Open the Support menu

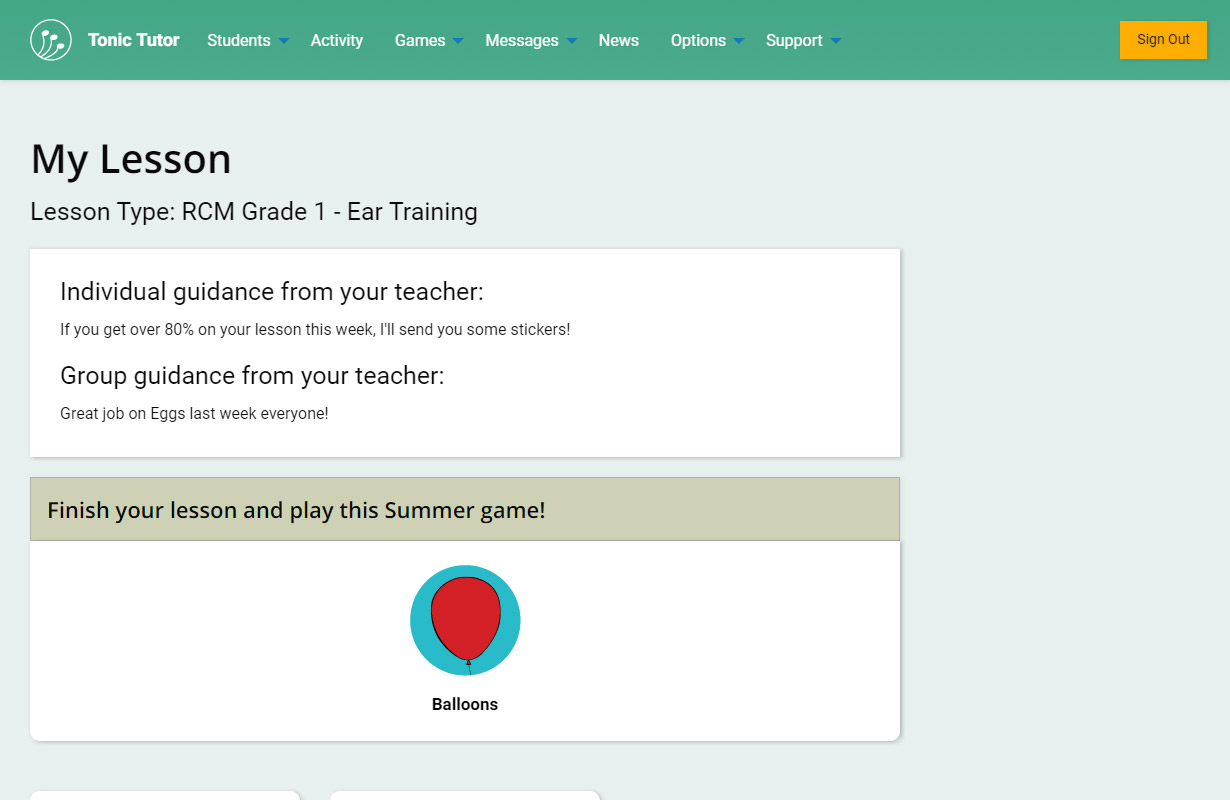pyautogui.click(x=794, y=40)
